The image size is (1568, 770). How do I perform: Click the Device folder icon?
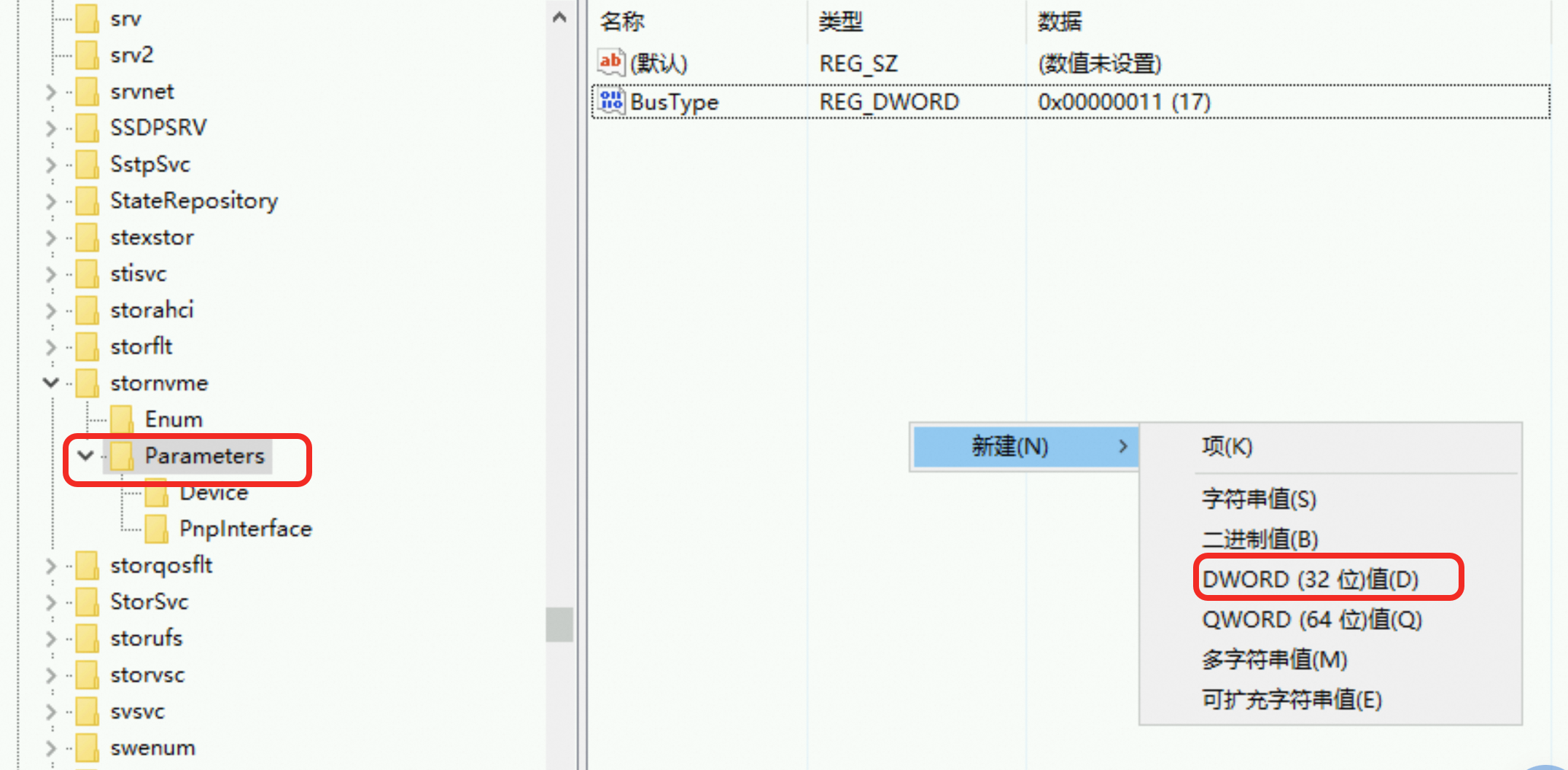pos(157,492)
